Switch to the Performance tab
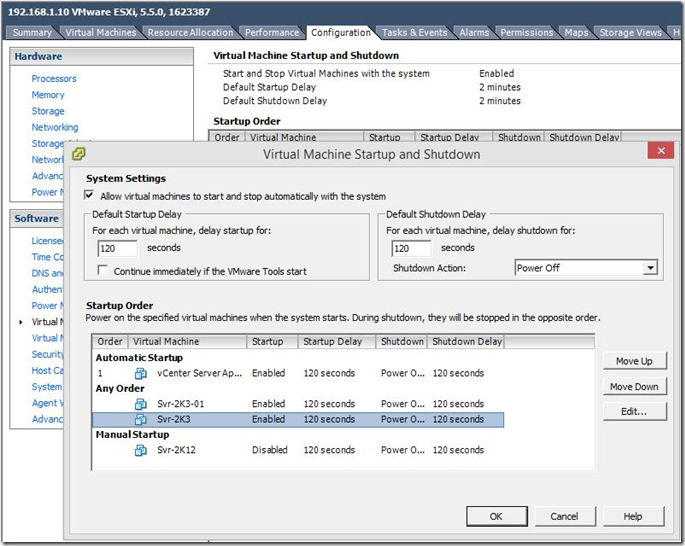The height and width of the screenshot is (546, 685). click(x=272, y=33)
